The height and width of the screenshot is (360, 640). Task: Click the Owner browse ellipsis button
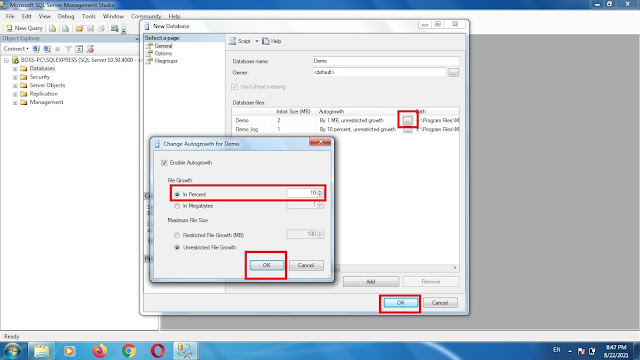[x=454, y=73]
